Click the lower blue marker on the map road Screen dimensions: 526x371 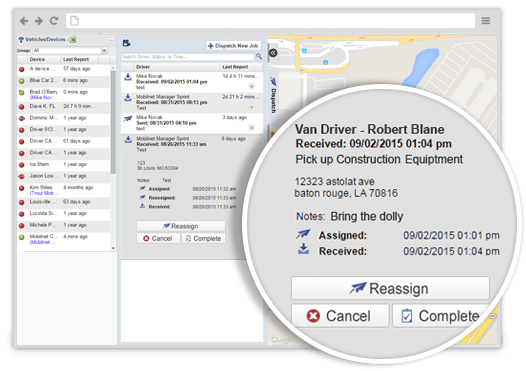(x=325, y=62)
